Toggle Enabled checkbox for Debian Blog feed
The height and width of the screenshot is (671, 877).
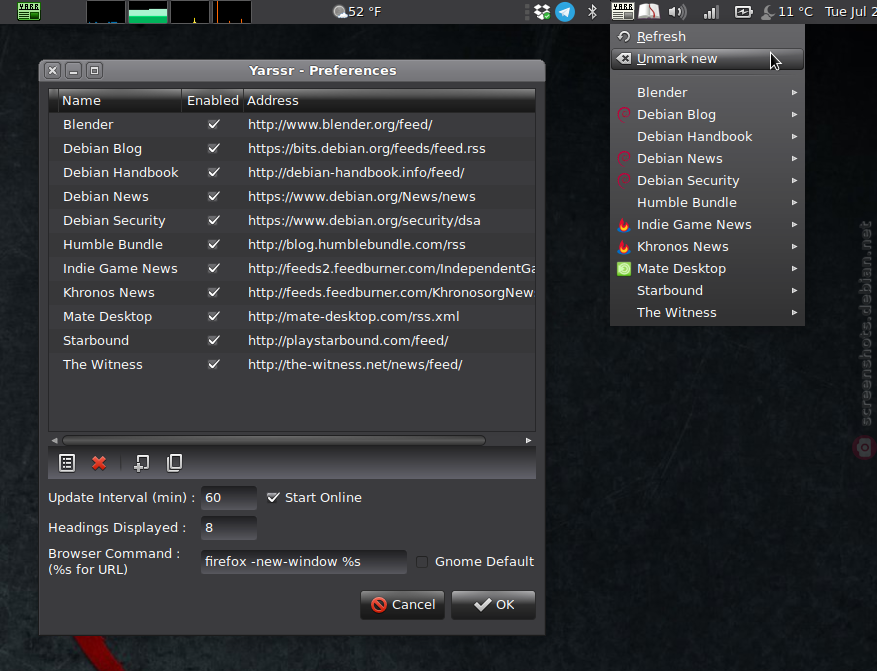[214, 148]
